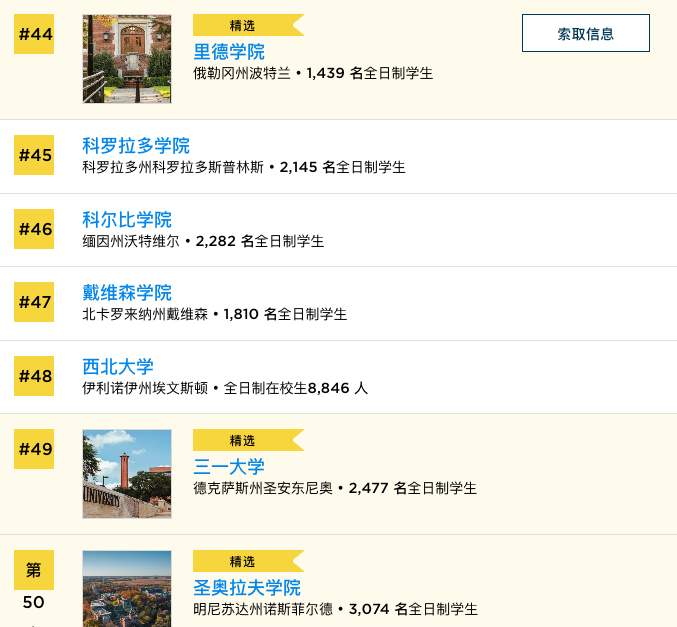Click the 索取信息 button for 里德学院
677x627 pixels.
coord(585,33)
